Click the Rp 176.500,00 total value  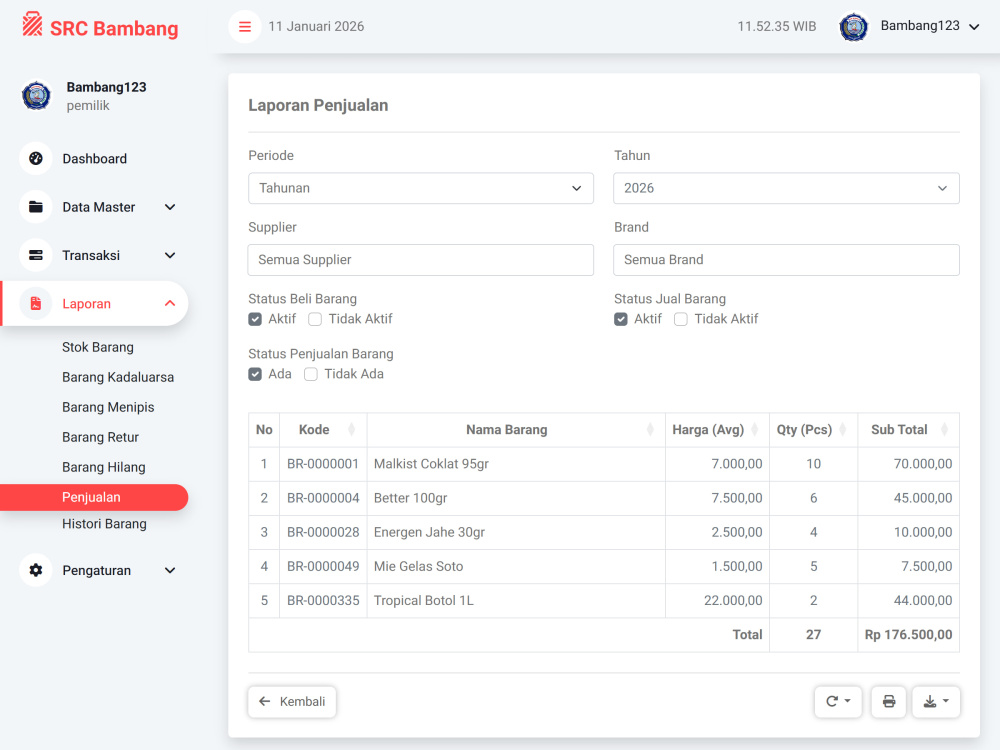pyautogui.click(x=908, y=635)
